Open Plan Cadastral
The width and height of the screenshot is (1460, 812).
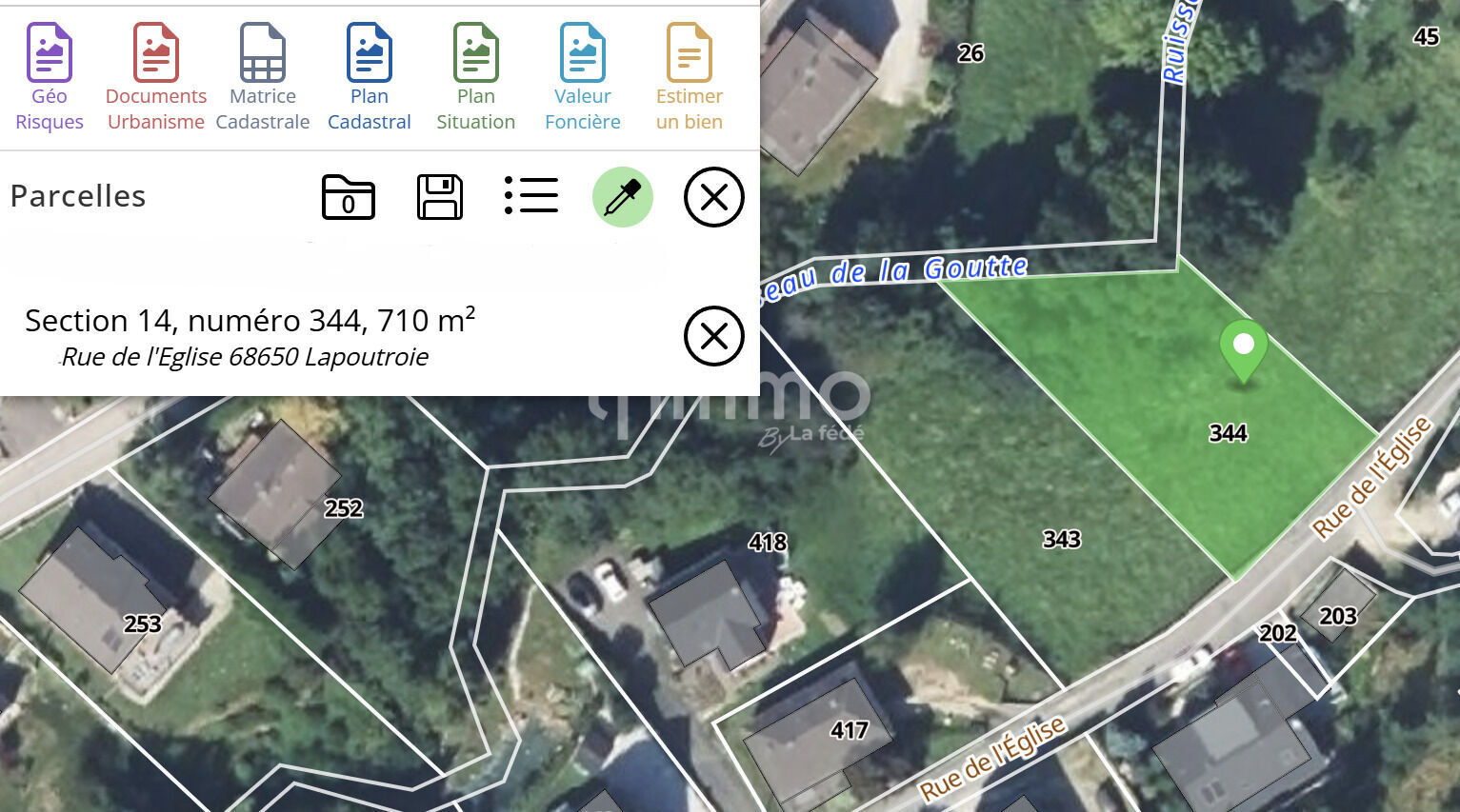point(370,53)
